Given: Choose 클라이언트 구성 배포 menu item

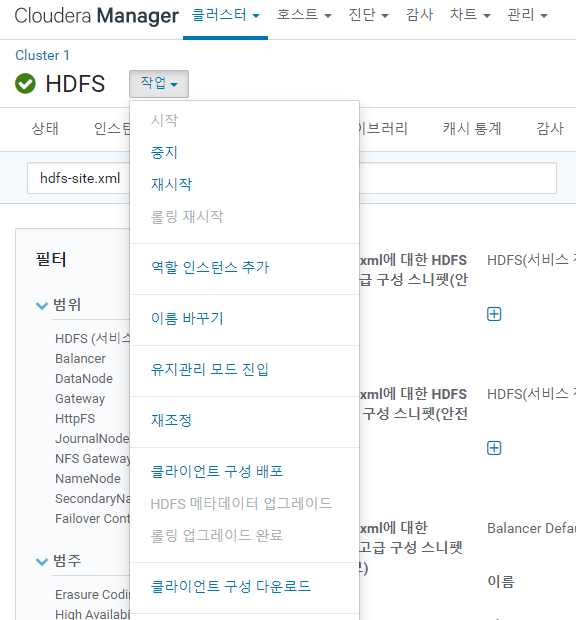Looking at the screenshot, I should pyautogui.click(x=217, y=472).
